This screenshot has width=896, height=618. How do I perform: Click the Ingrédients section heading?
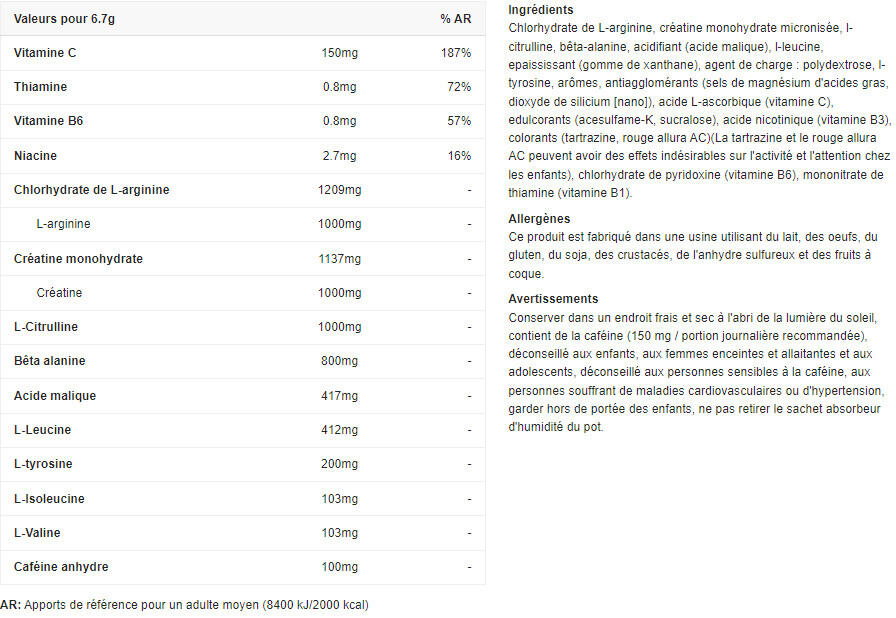(541, 10)
